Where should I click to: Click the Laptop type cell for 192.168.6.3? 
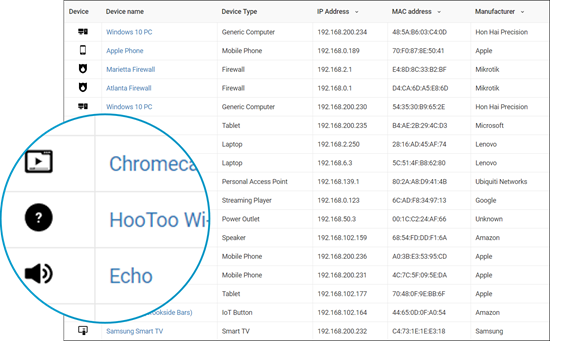pyautogui.click(x=232, y=163)
